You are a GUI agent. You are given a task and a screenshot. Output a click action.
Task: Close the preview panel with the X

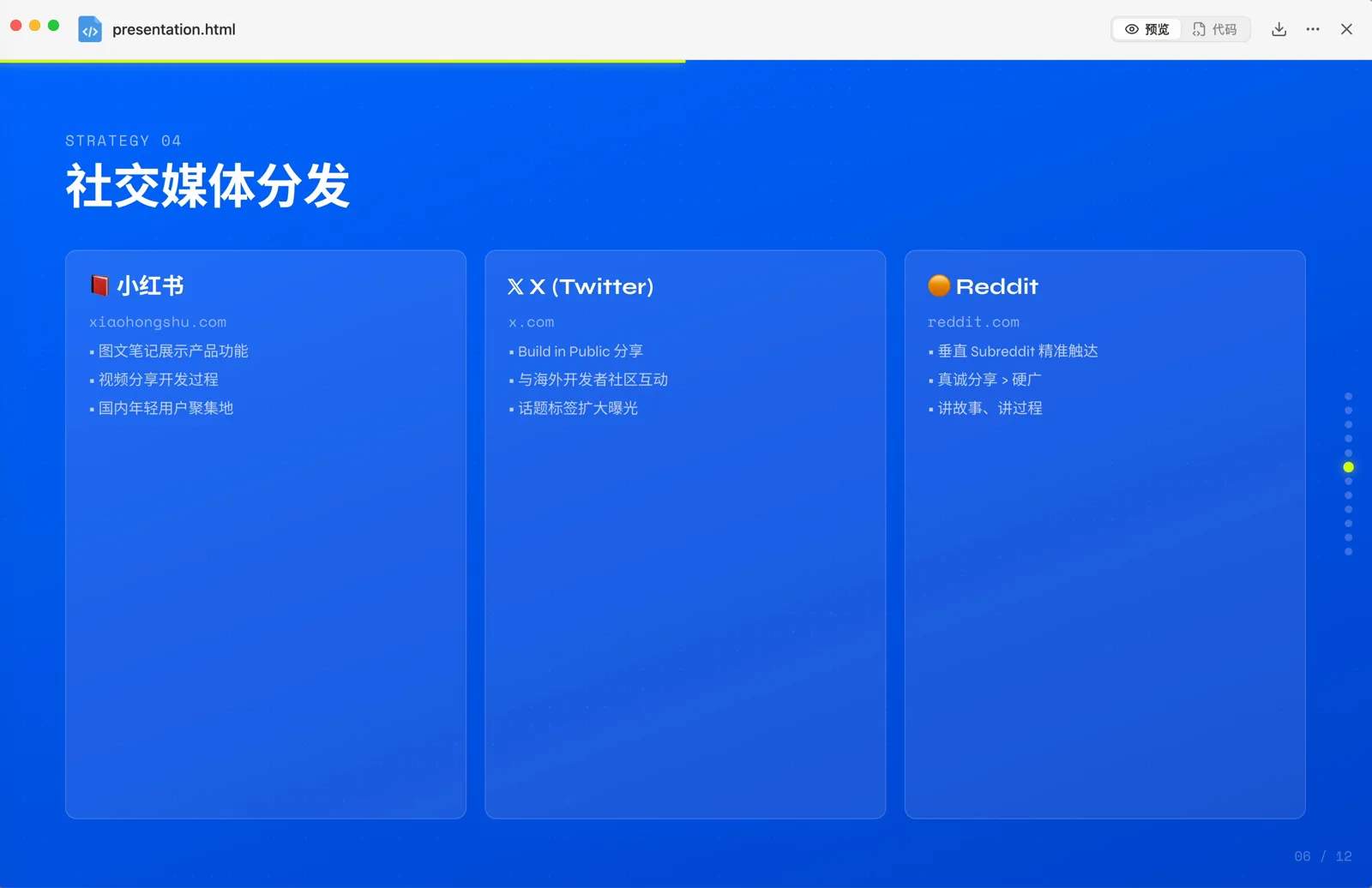point(1346,29)
